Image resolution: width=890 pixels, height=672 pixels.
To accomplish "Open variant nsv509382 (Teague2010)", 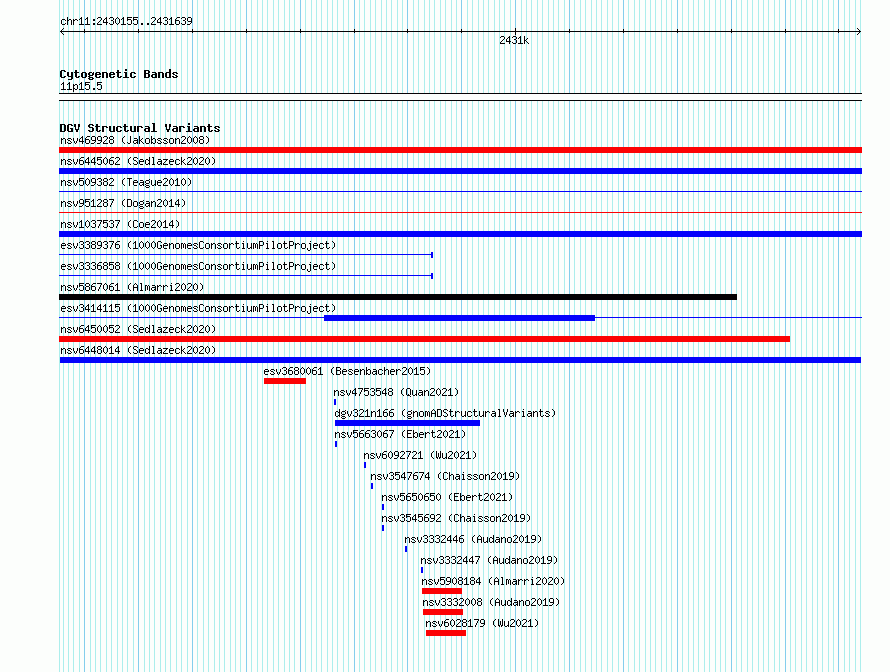I will 126,182.
